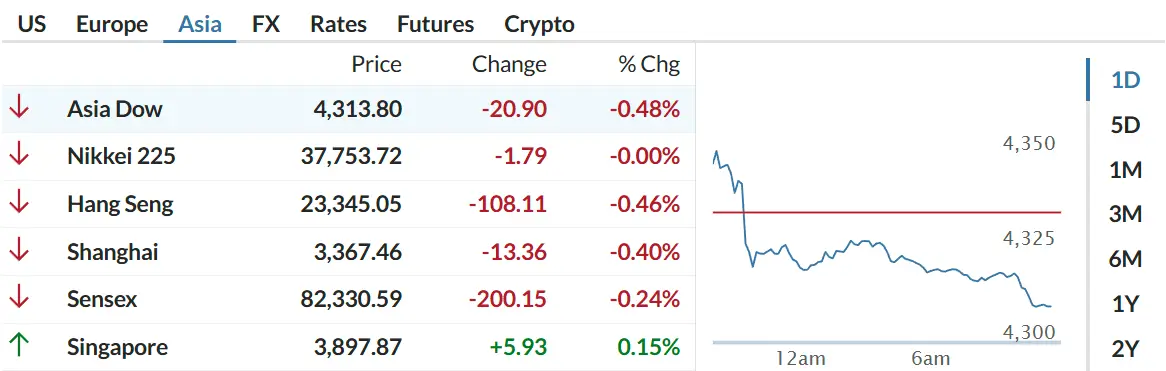Viewport: 1166px width, 371px height.
Task: Open the Nikkei 225 index link
Action: coord(121,157)
